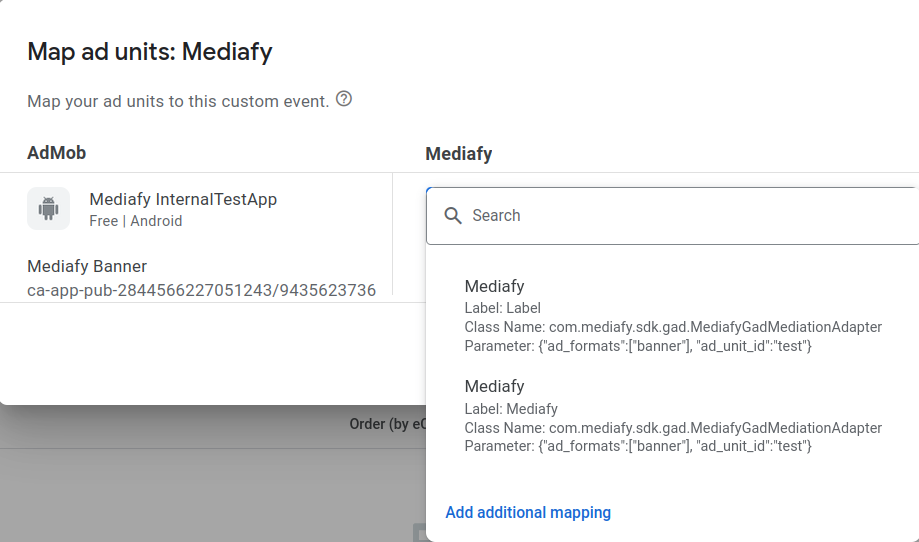Click the Map ad units: Mediafy dialog title
Screen dimensions: 919x542
(x=149, y=52)
